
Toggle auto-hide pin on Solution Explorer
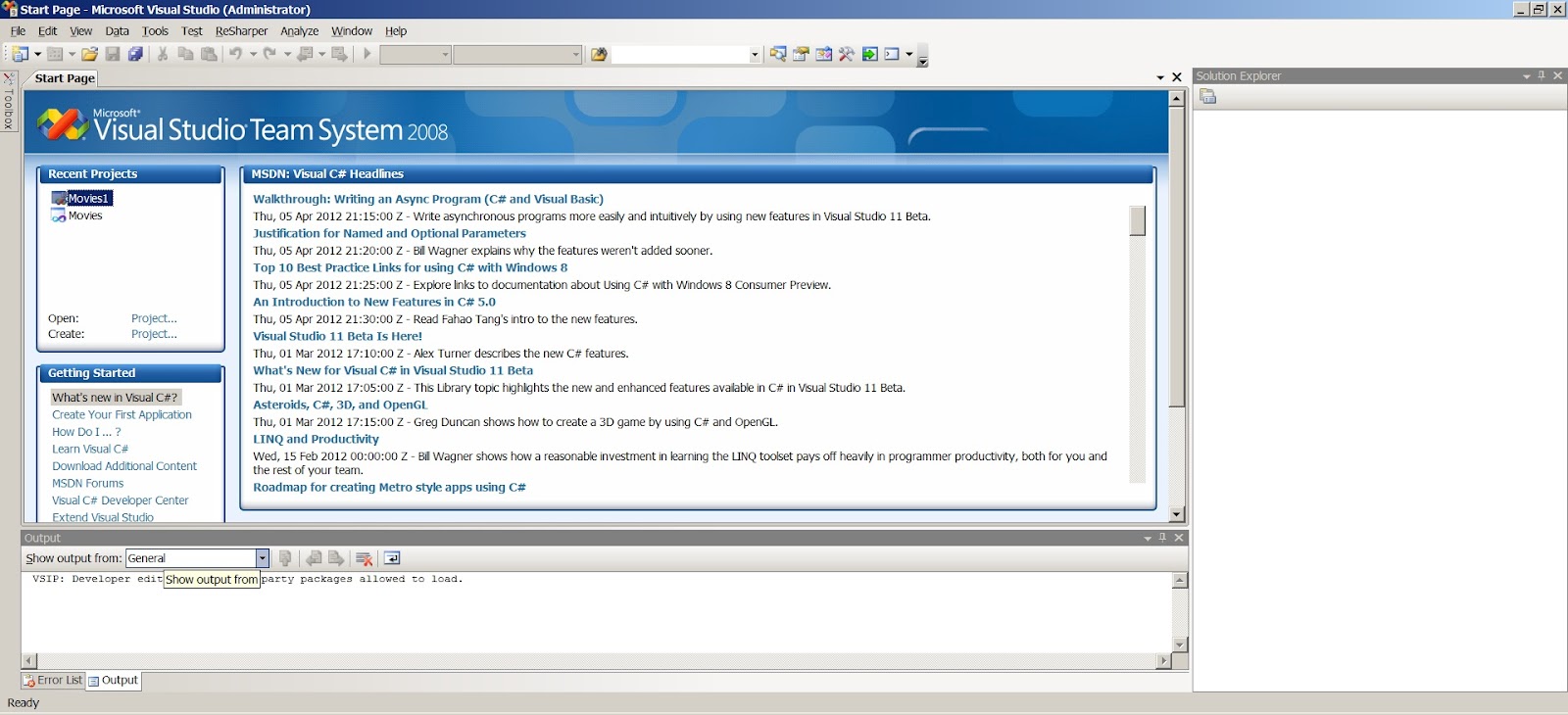point(1542,75)
